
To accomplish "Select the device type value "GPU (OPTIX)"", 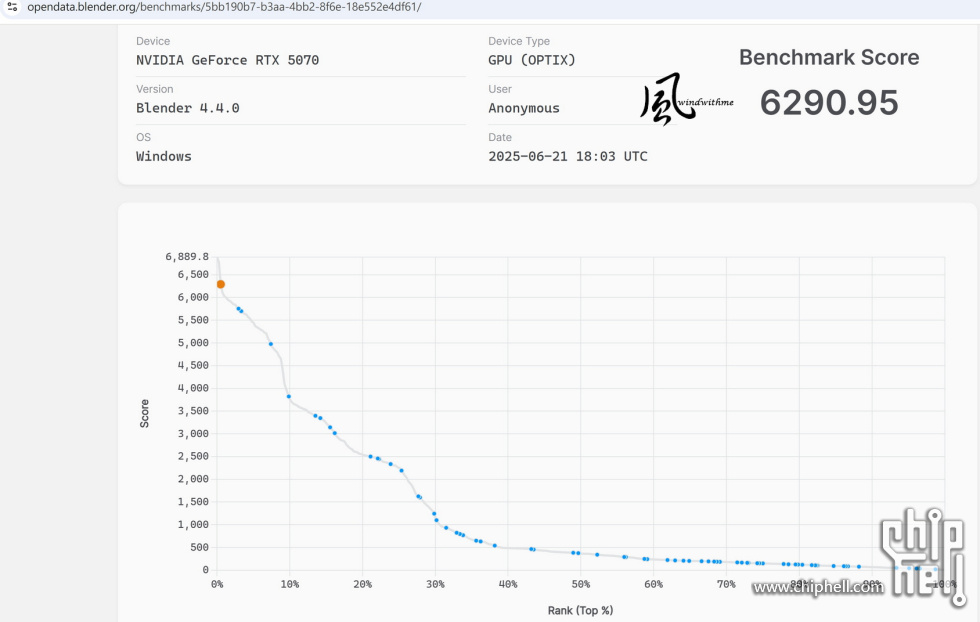I will click(x=532, y=60).
